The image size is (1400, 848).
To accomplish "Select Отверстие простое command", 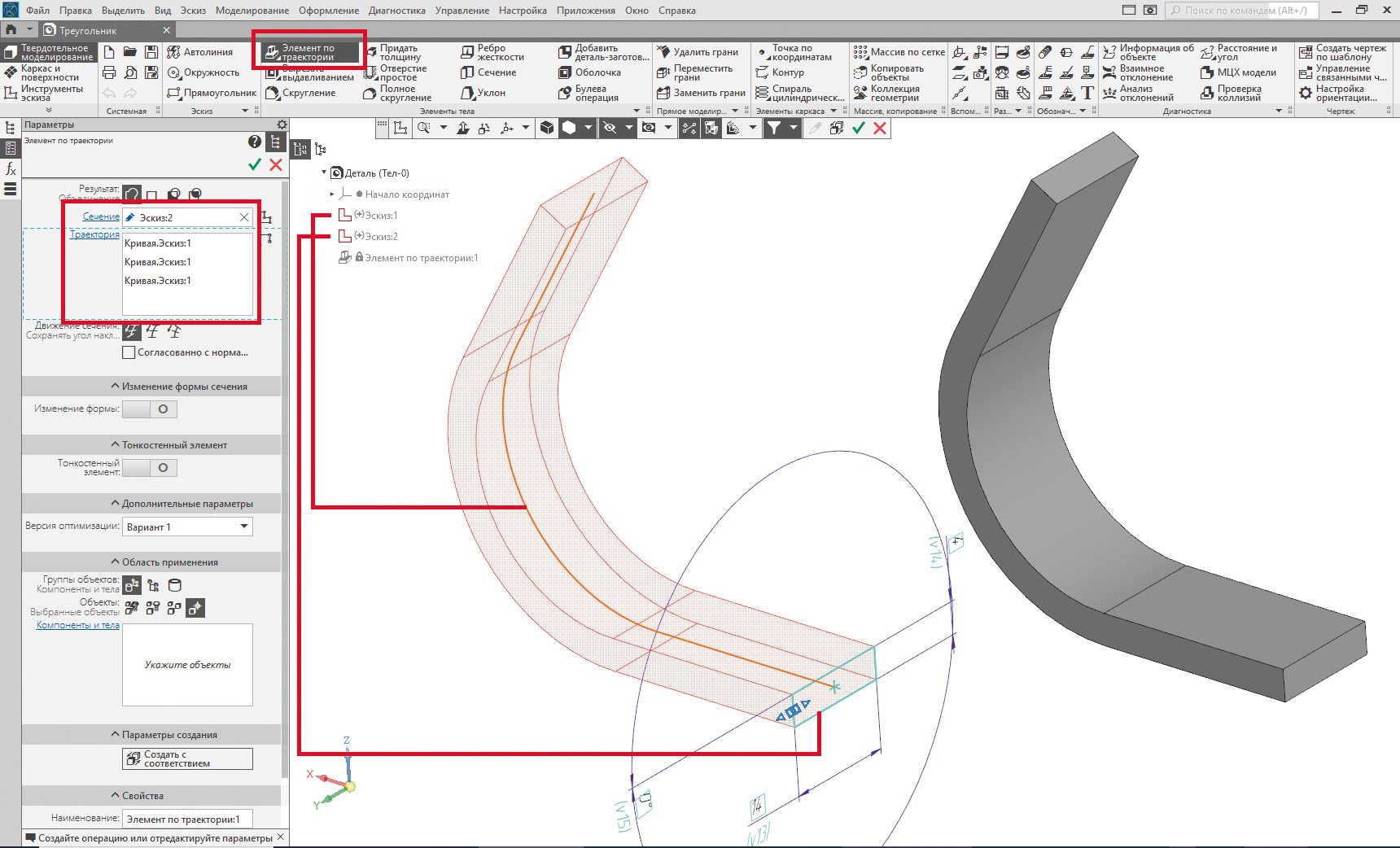I will point(395,72).
